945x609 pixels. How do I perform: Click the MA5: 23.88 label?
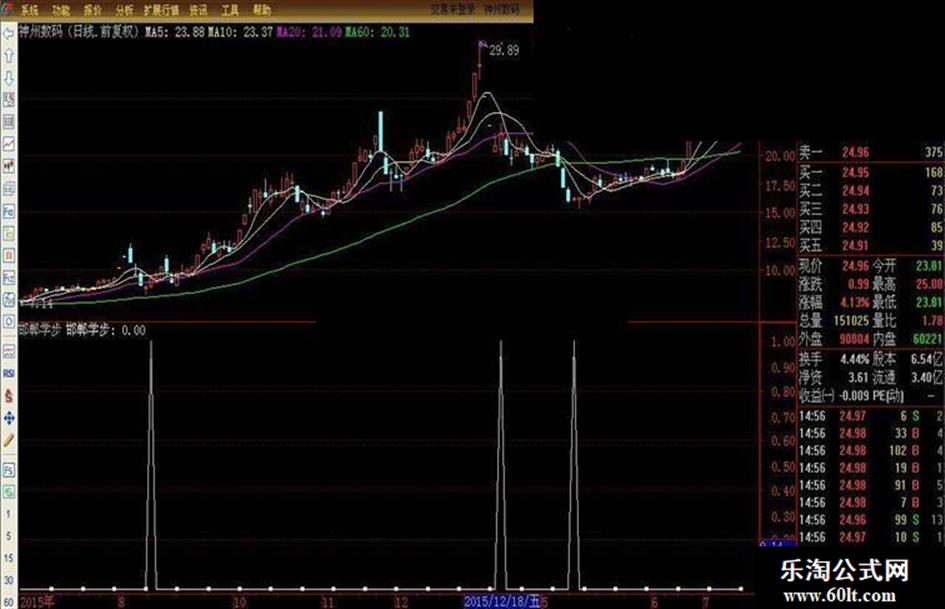(175, 32)
